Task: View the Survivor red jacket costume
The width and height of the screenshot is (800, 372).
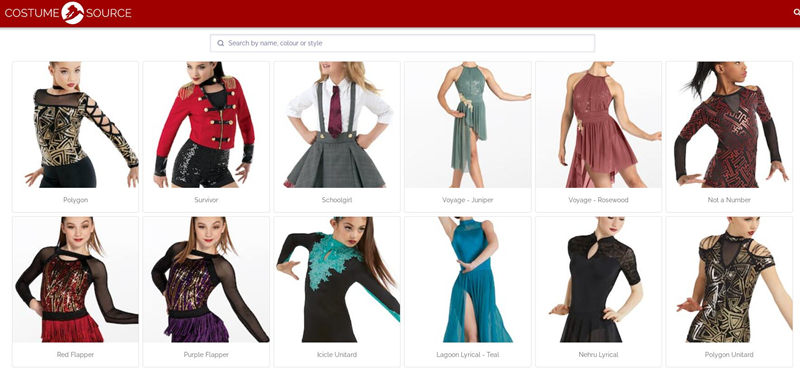Action: click(206, 125)
